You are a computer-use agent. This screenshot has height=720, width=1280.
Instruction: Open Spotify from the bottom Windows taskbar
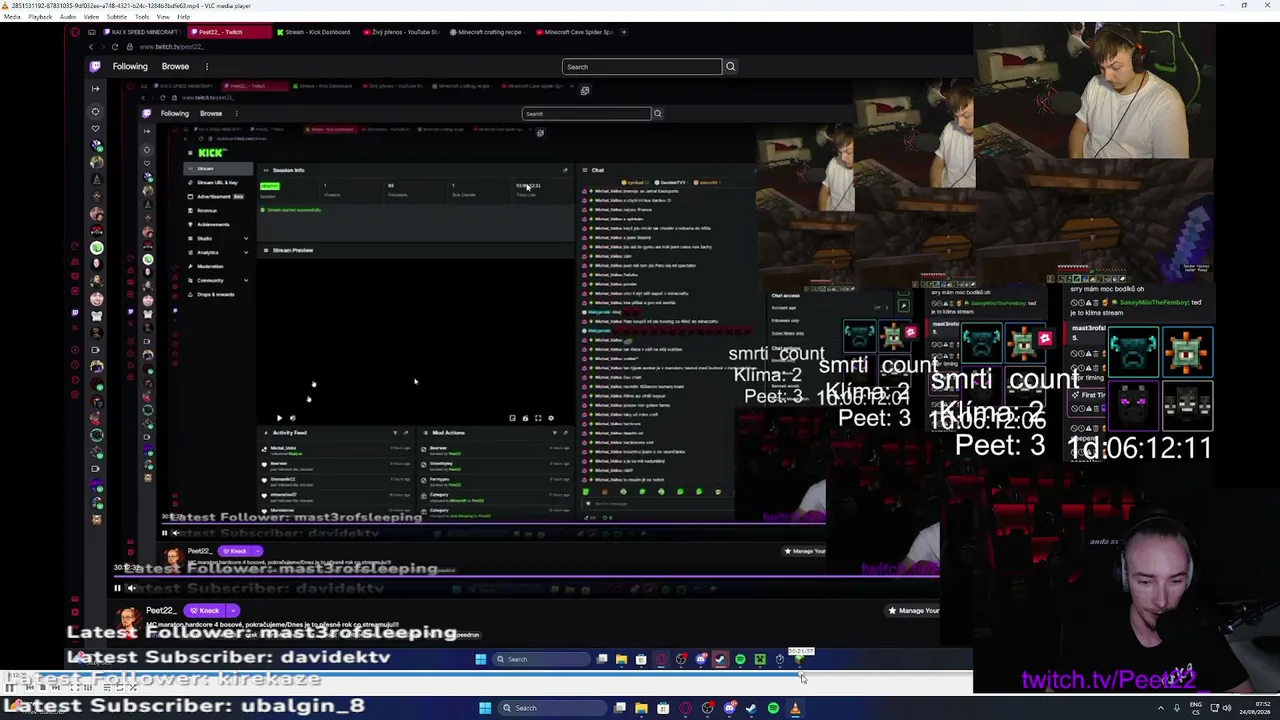773,708
